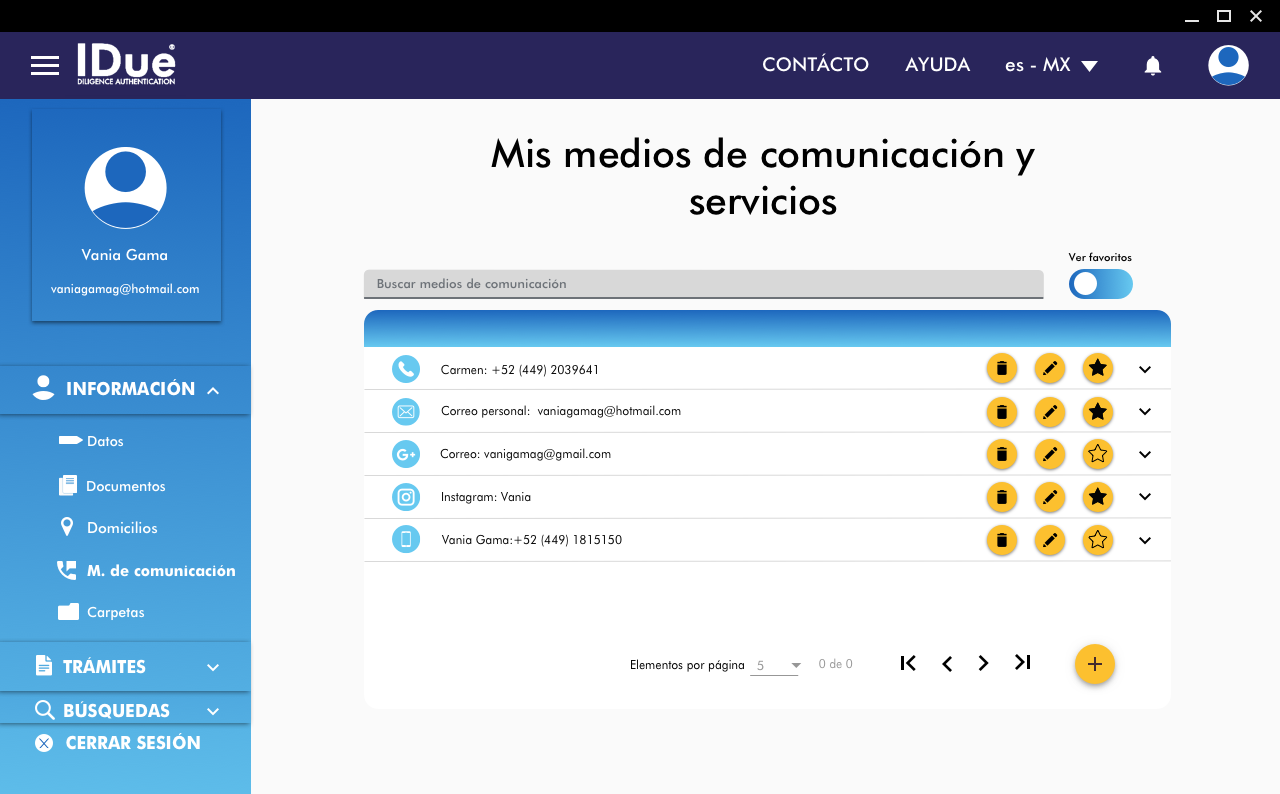Click the notifications bell icon

point(1152,66)
